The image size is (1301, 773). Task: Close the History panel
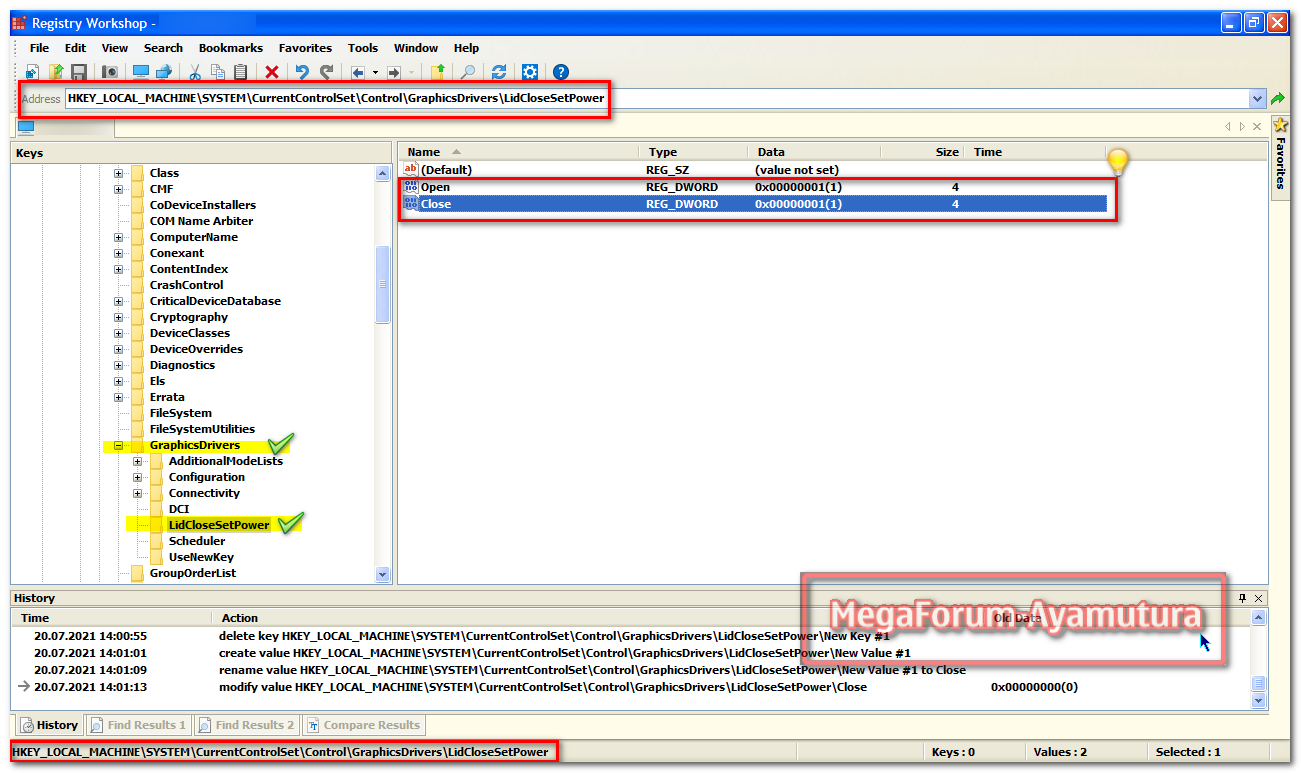[1259, 598]
